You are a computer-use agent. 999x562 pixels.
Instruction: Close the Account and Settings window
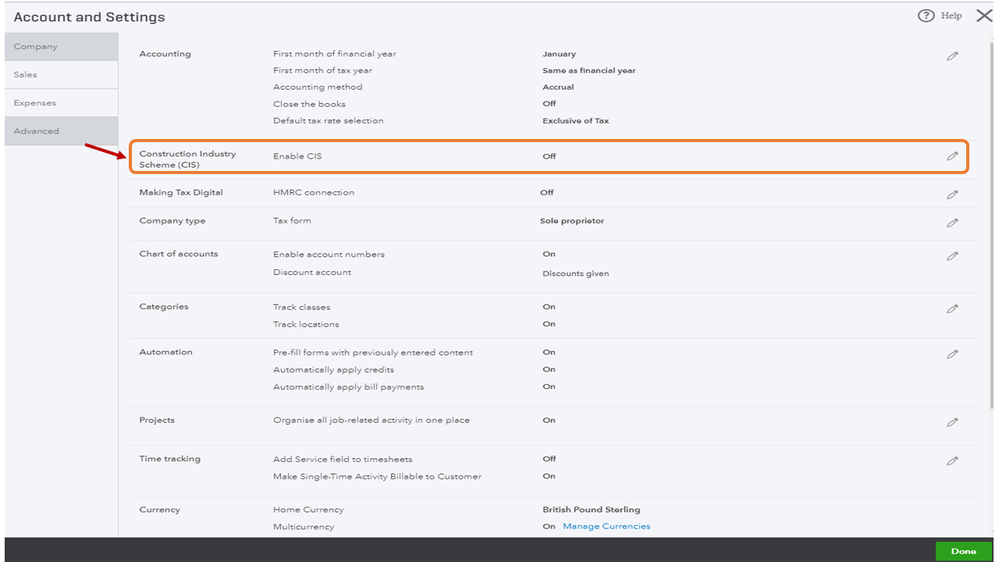pyautogui.click(x=984, y=16)
